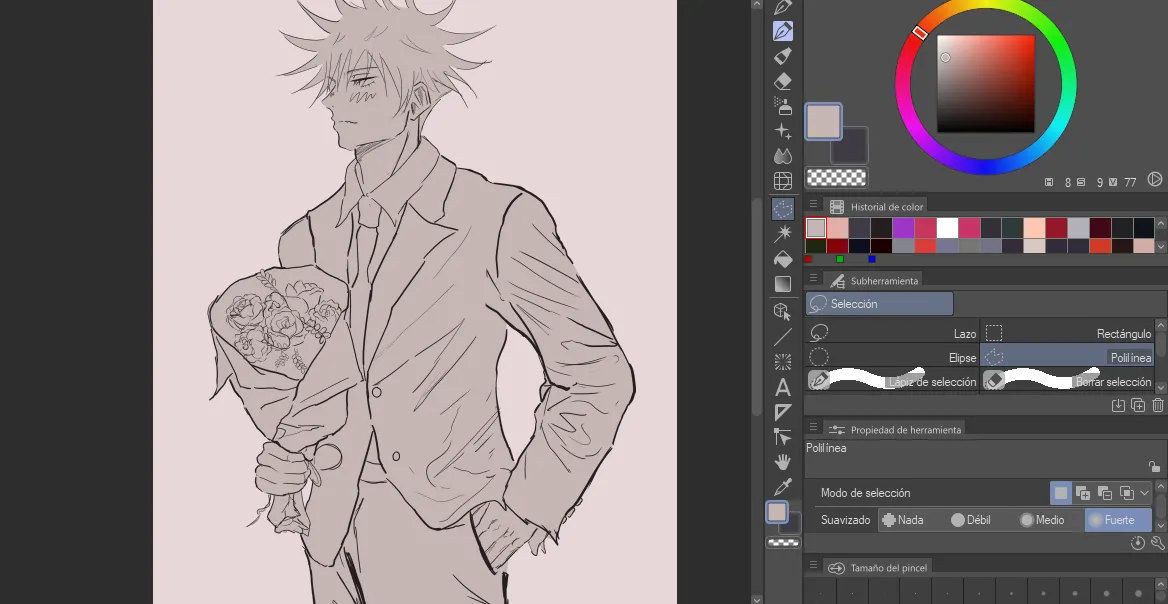Open the Historial de color panel menu
Viewport: 1168px width, 604px height.
(813, 204)
